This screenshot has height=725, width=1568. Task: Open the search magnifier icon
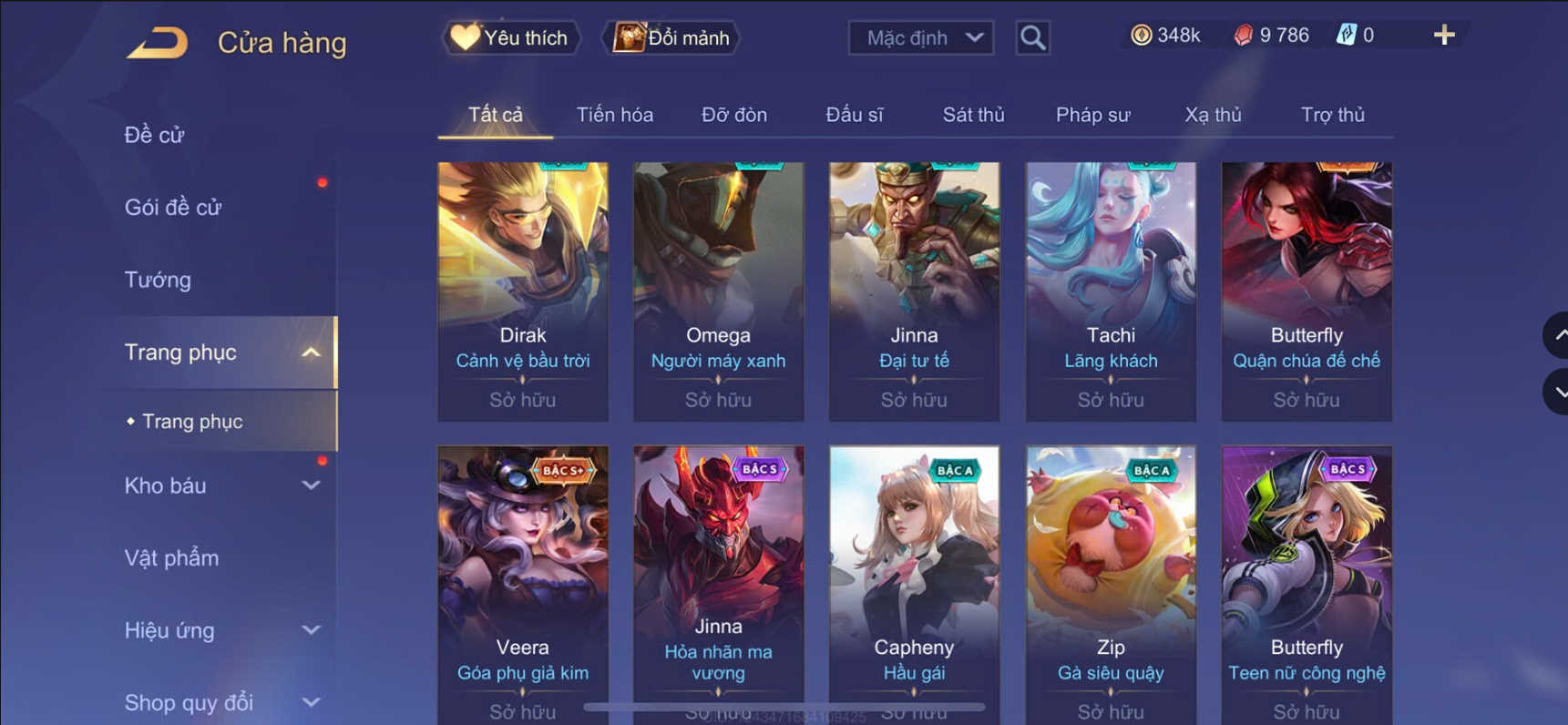click(1032, 37)
